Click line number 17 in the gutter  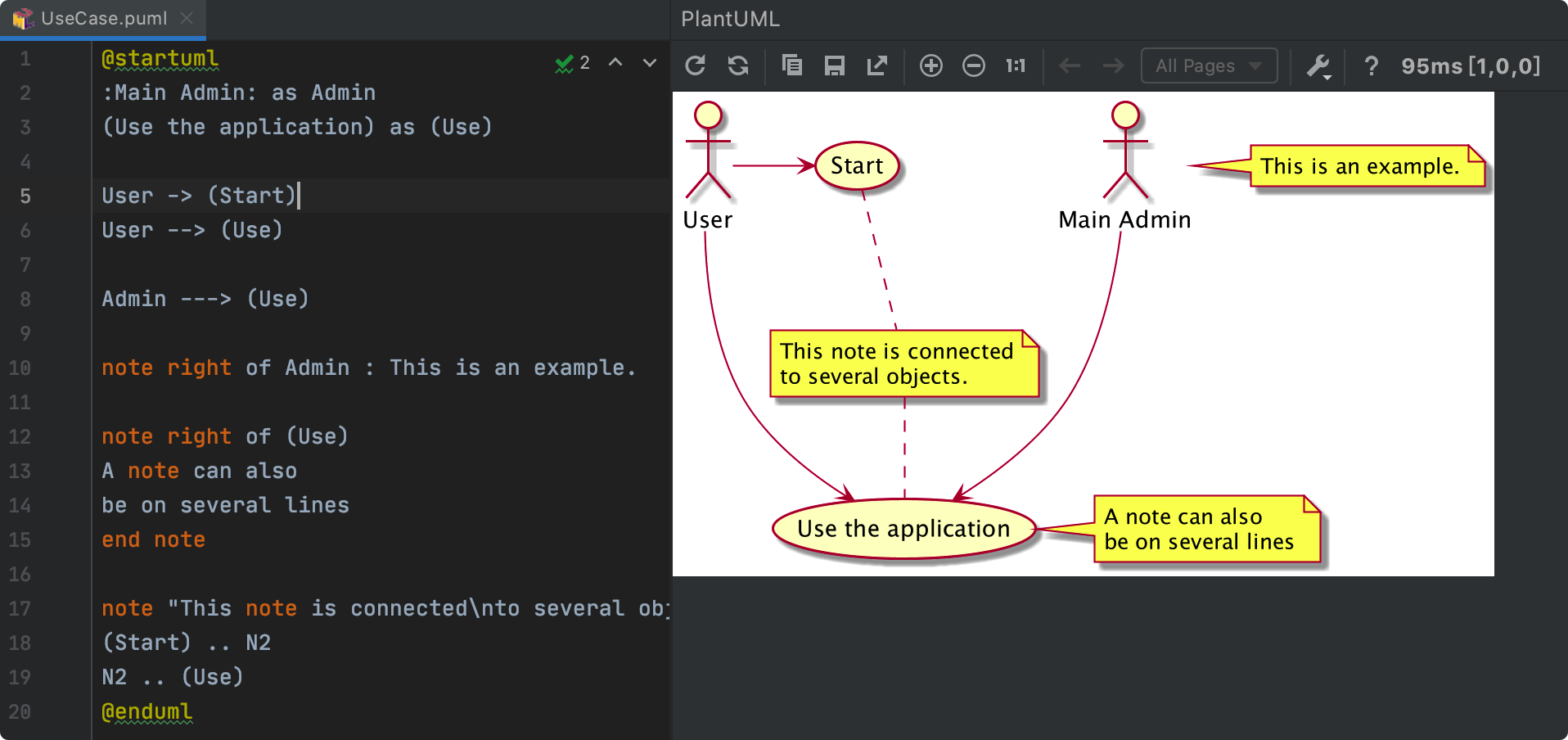tap(20, 608)
